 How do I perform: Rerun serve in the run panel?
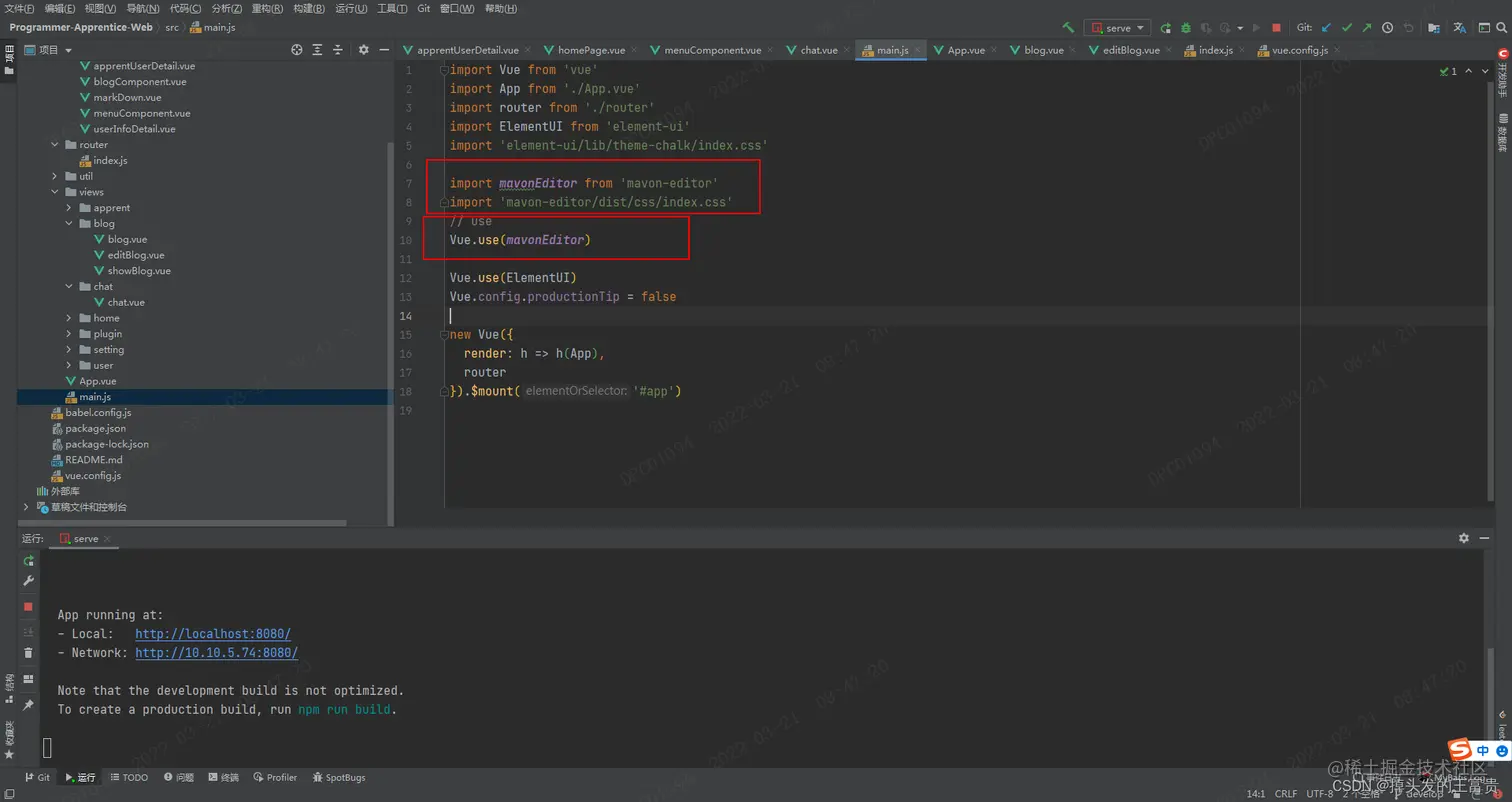(x=29, y=561)
